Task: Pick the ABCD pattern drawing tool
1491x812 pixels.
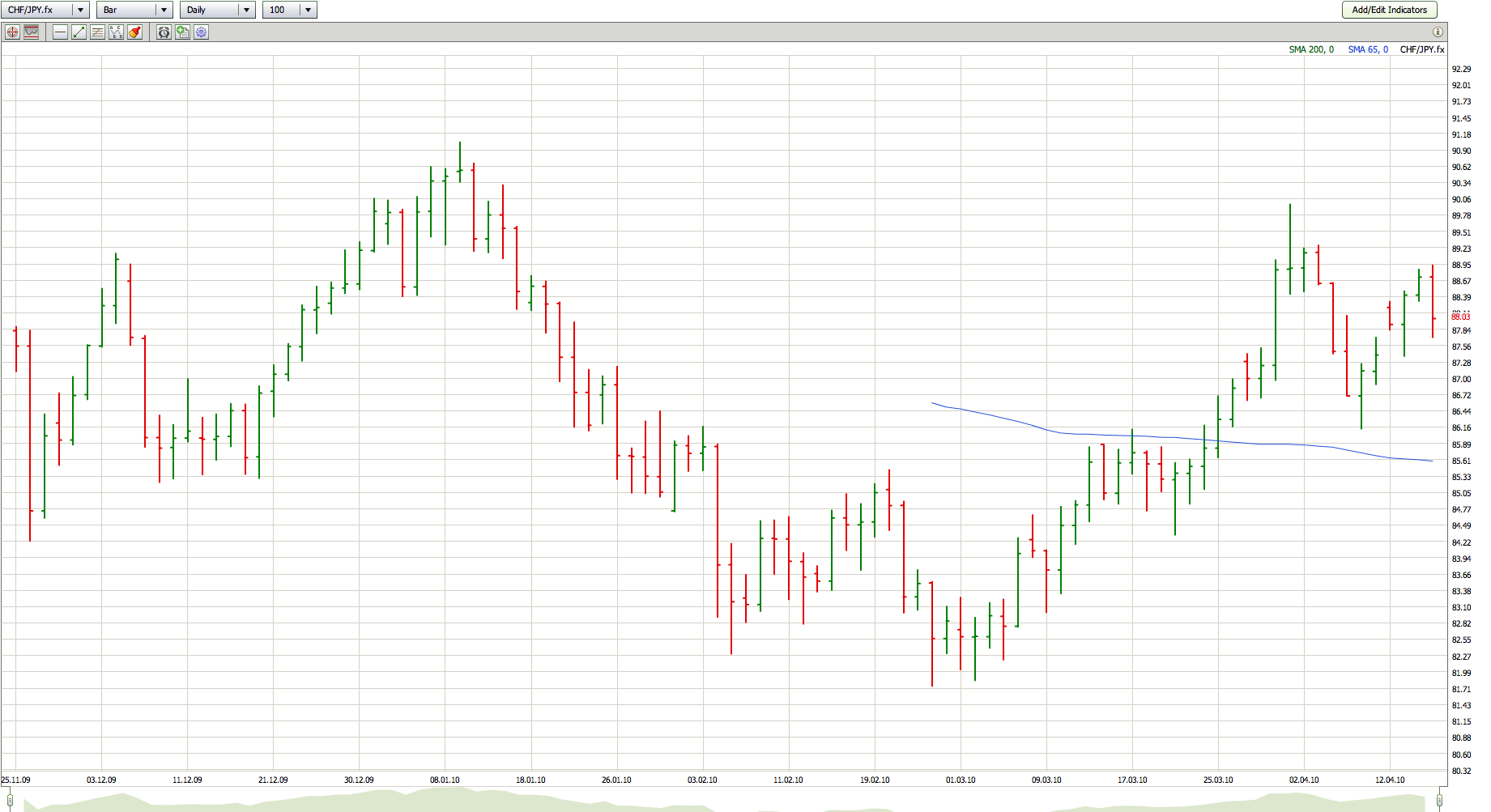Action: pyautogui.click(x=116, y=32)
